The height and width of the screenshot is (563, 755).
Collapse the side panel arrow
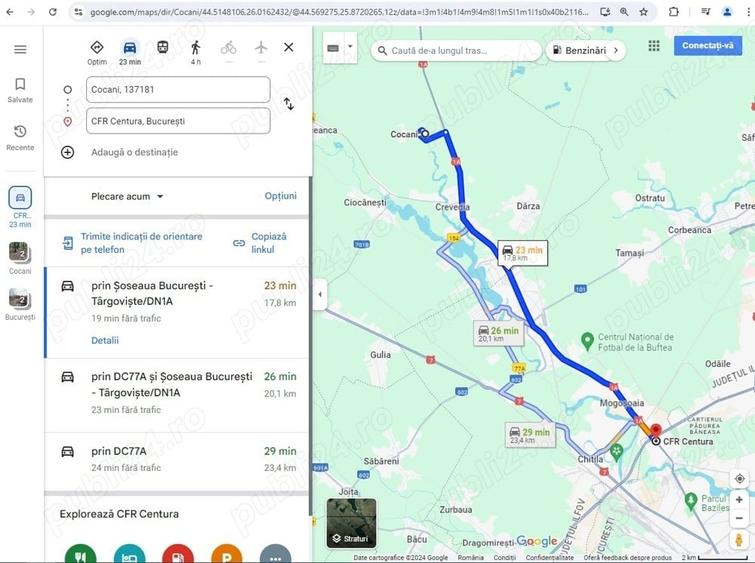click(x=320, y=294)
